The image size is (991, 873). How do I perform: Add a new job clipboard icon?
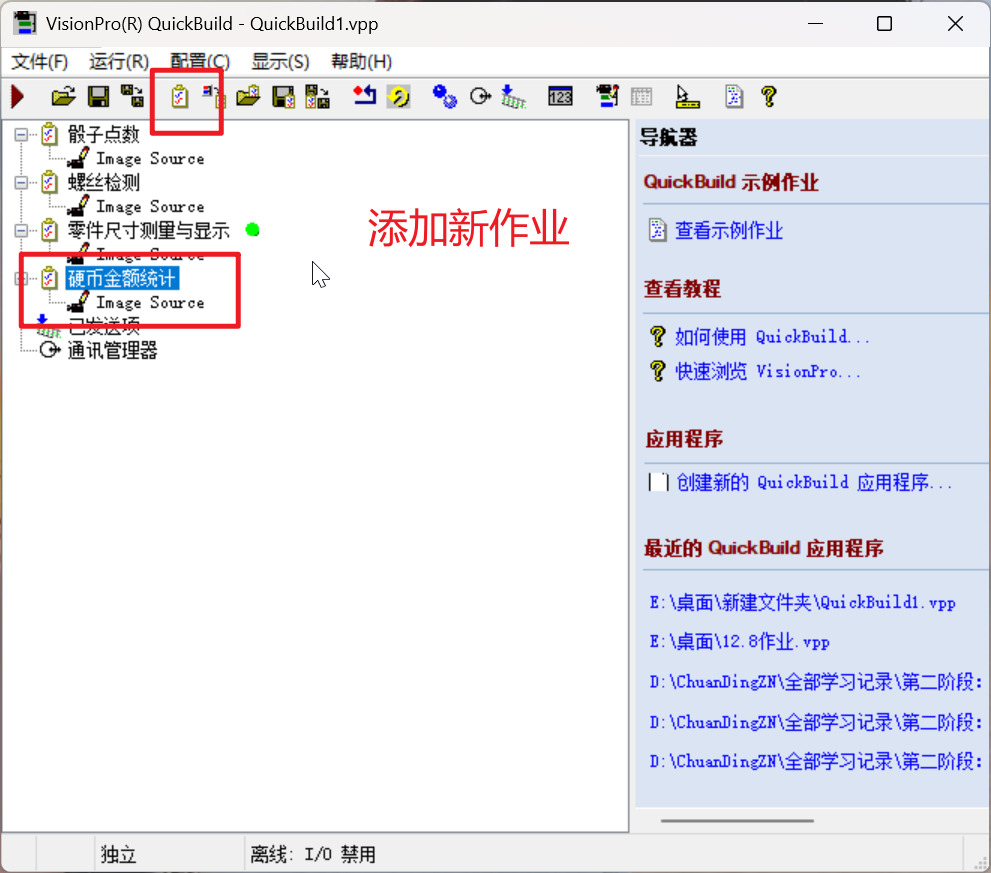(x=179, y=97)
